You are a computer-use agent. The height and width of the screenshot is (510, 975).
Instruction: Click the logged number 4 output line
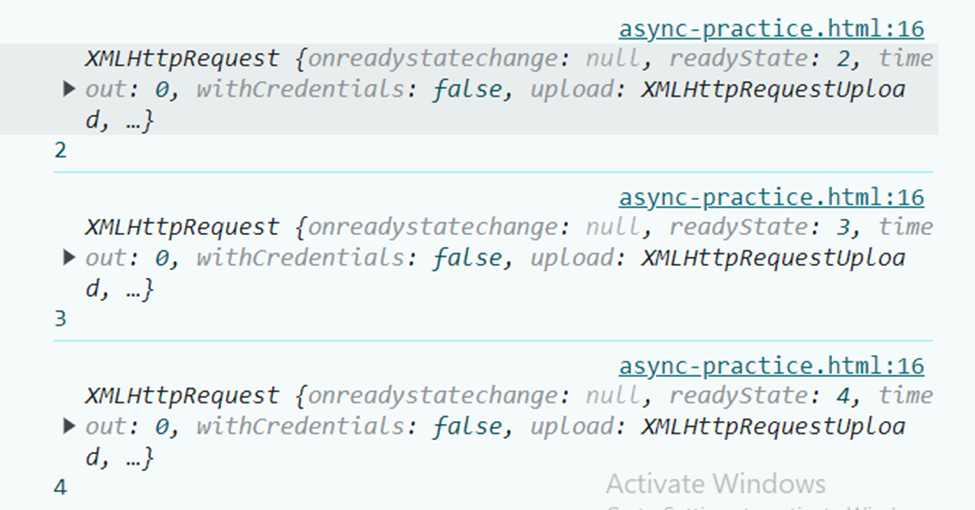point(62,488)
